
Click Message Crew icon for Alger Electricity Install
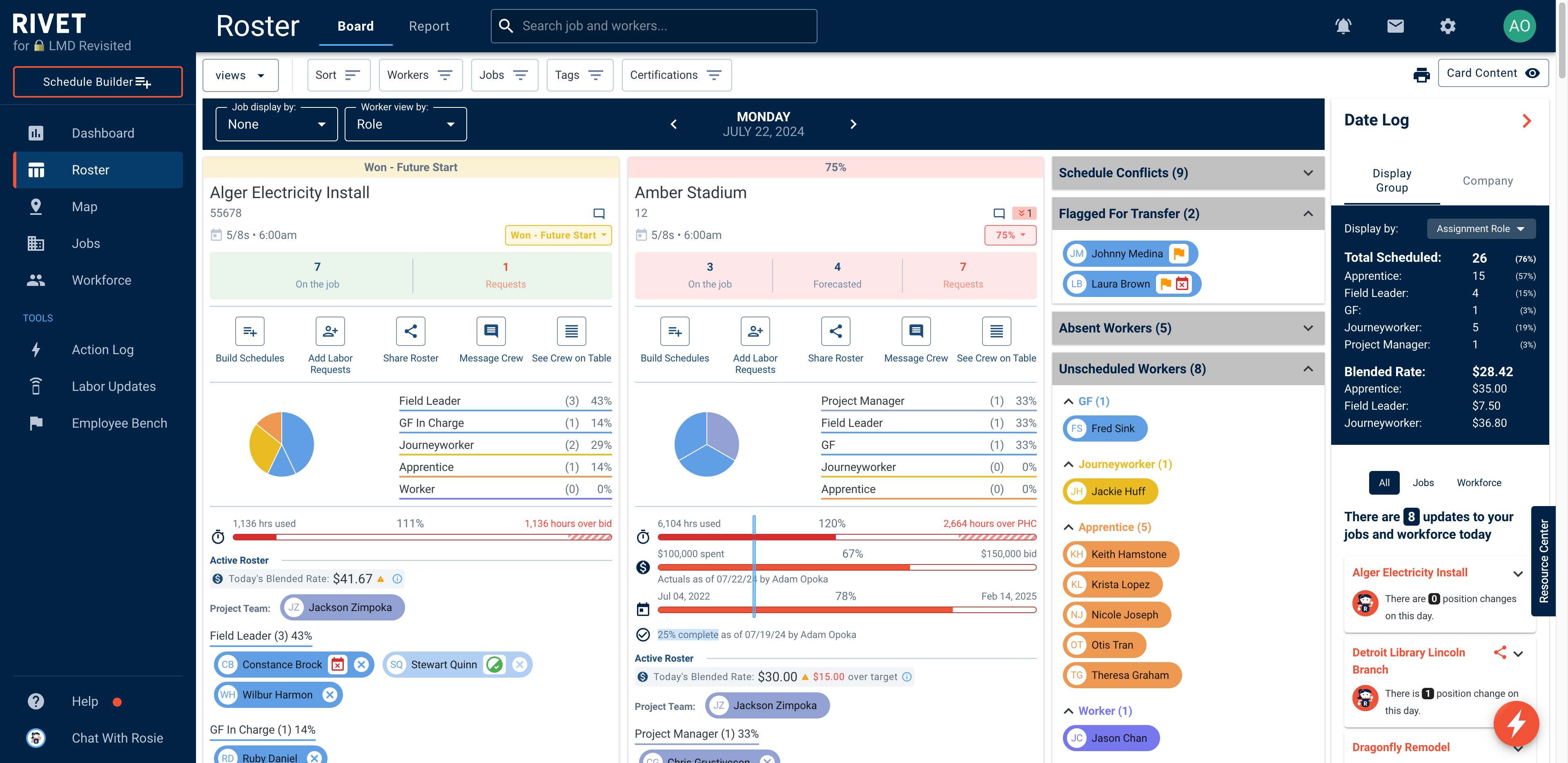click(x=490, y=331)
